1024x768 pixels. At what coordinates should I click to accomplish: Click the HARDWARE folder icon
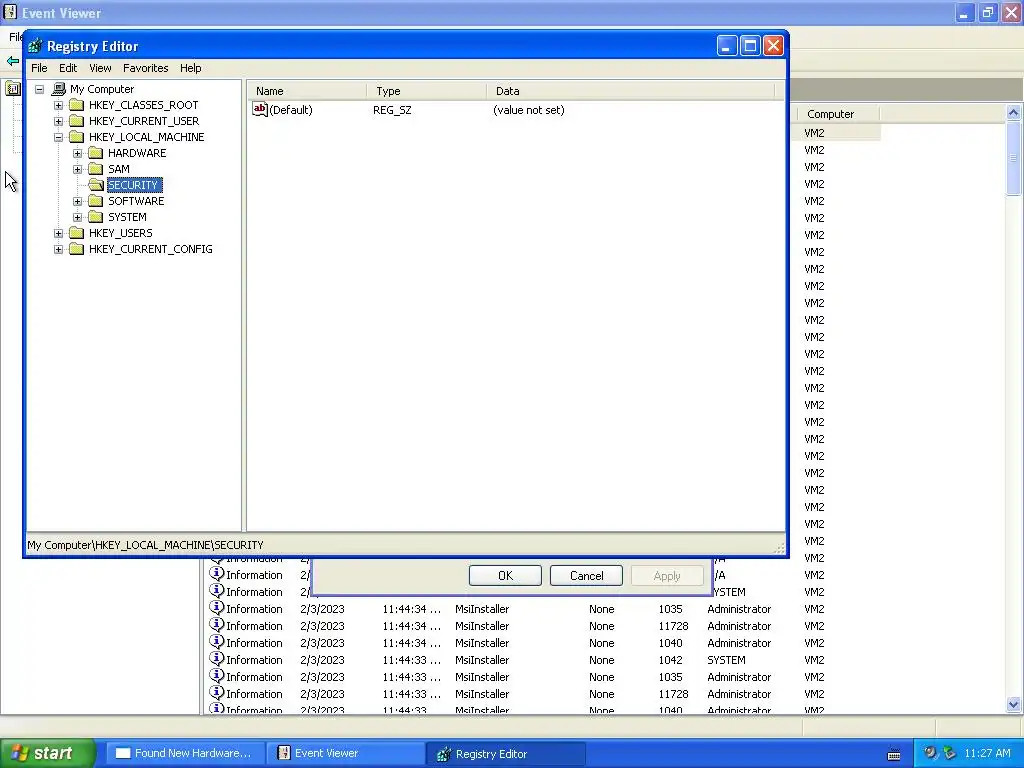coord(95,153)
